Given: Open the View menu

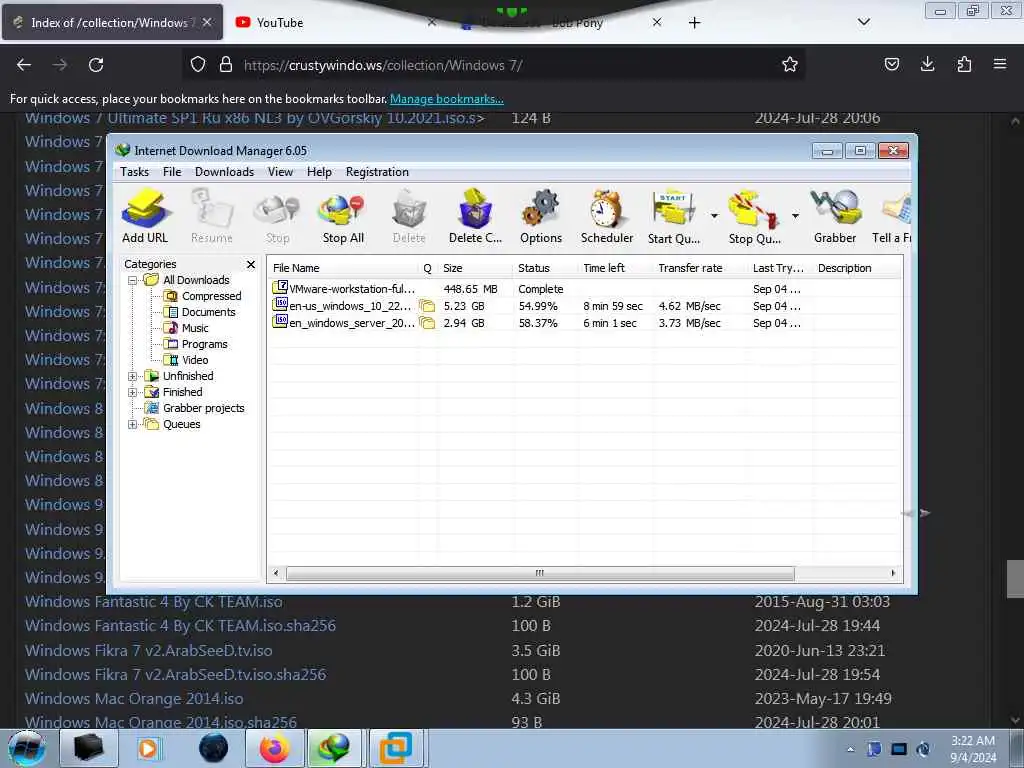Looking at the screenshot, I should pos(280,172).
